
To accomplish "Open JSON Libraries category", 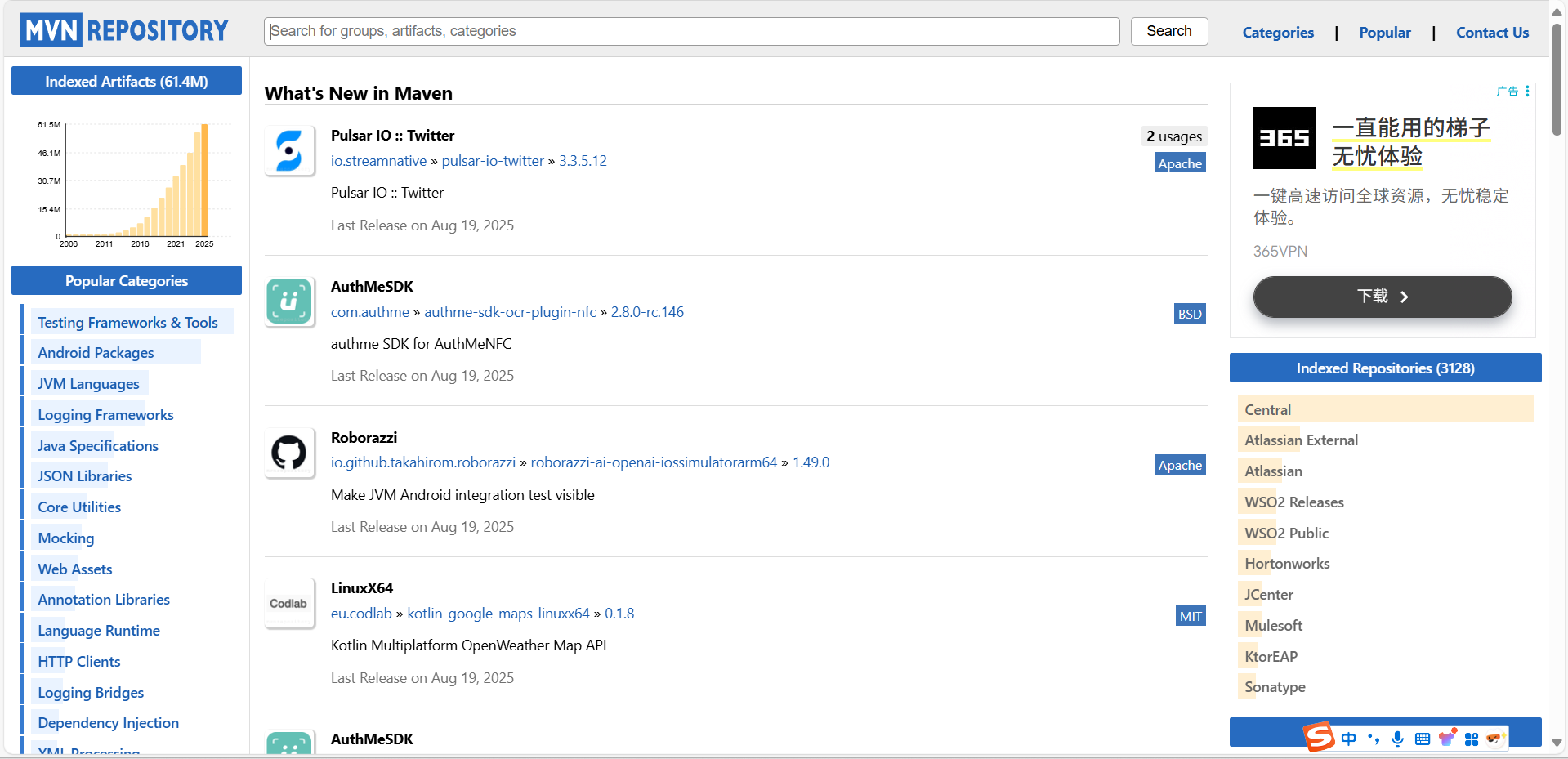I will pyautogui.click(x=84, y=475).
